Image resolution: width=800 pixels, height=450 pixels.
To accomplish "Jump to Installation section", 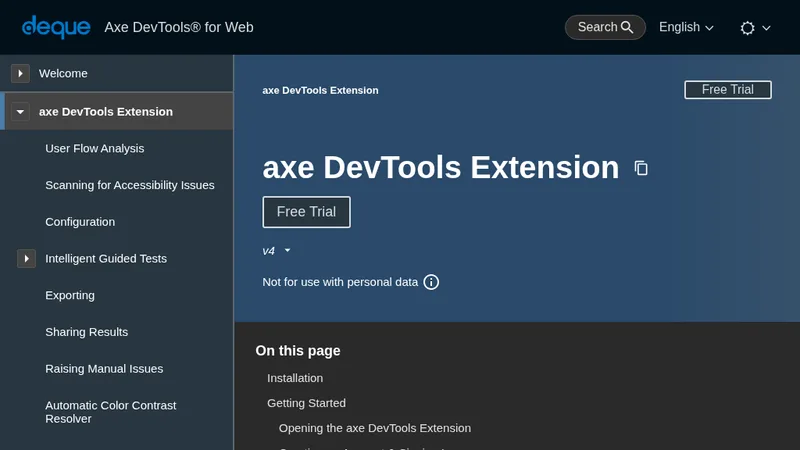I will tap(295, 378).
